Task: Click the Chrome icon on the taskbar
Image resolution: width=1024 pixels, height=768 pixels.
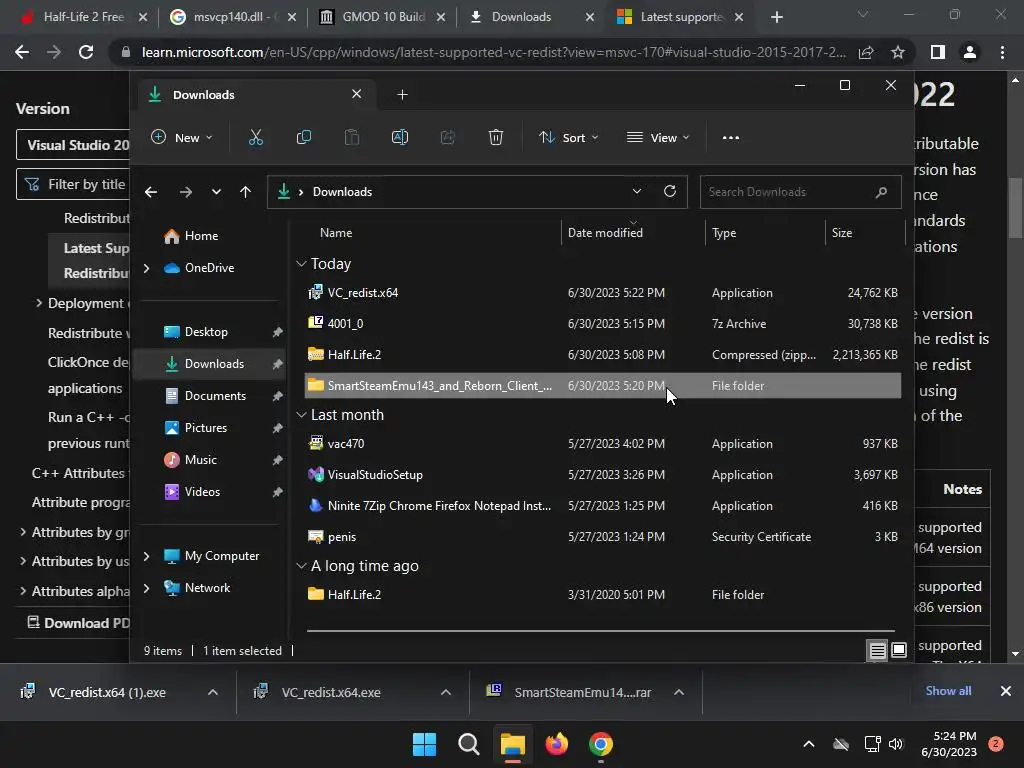Action: [600, 744]
